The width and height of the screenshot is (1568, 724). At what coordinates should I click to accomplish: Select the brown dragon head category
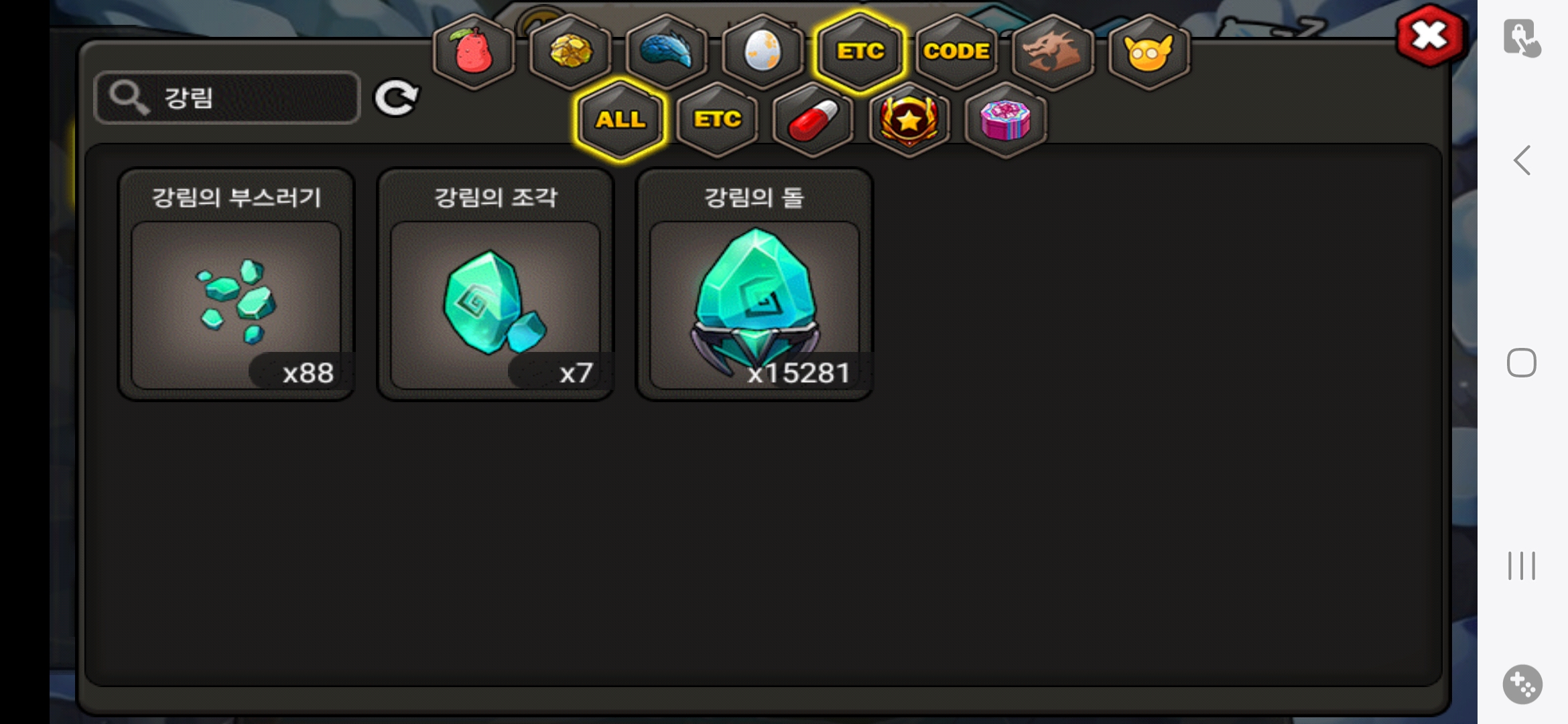coord(1053,51)
